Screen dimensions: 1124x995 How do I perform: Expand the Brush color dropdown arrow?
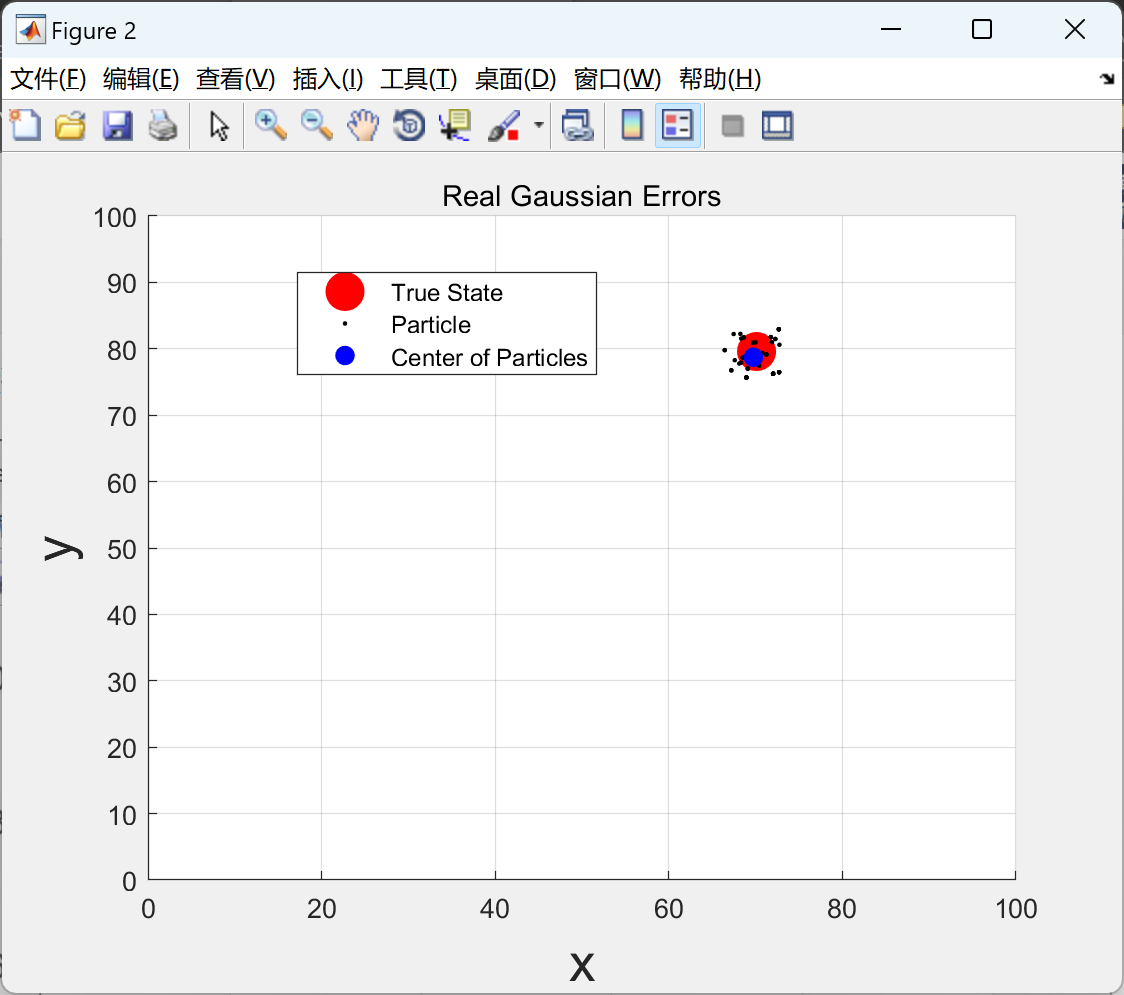coord(539,125)
